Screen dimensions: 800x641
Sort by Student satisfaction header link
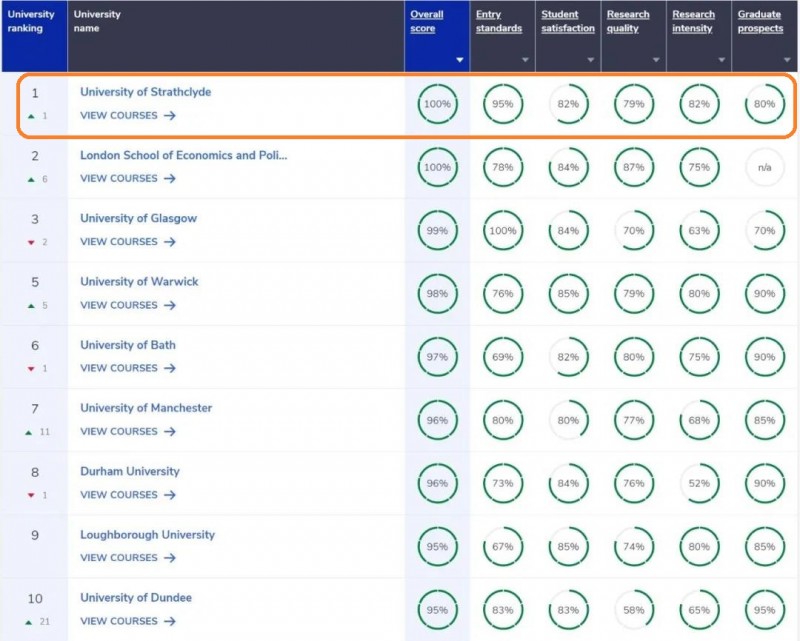tap(568, 21)
